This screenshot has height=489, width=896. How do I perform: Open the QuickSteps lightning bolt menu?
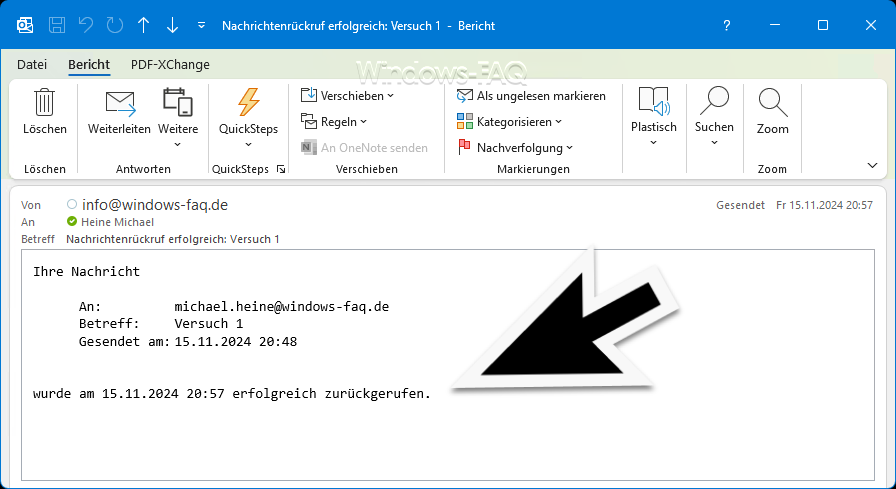click(x=249, y=118)
